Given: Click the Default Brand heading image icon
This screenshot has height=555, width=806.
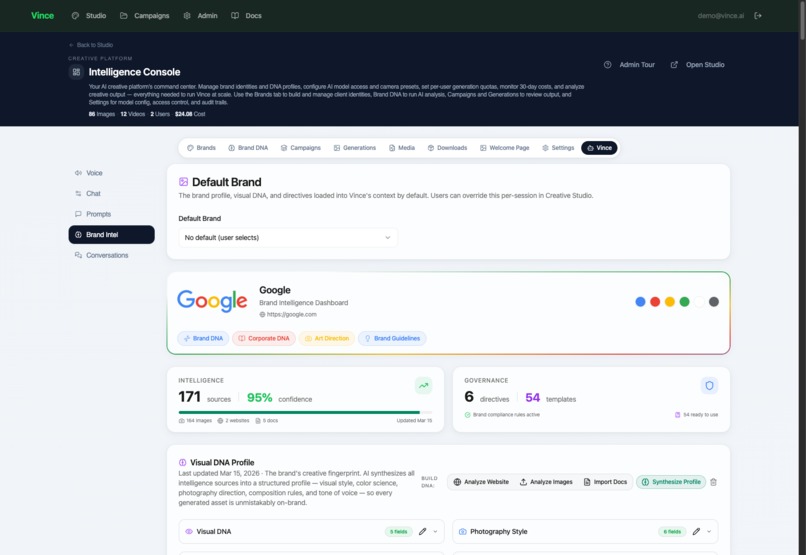Looking at the screenshot, I should (183, 182).
